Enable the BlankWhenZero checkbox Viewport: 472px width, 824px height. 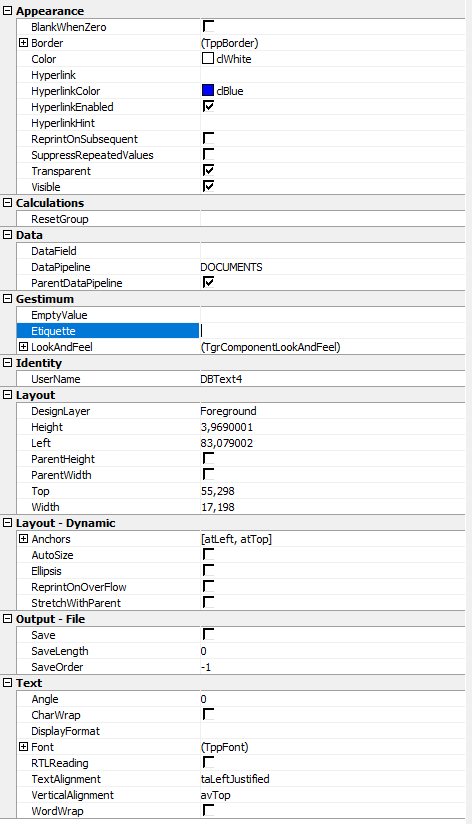tap(208, 26)
